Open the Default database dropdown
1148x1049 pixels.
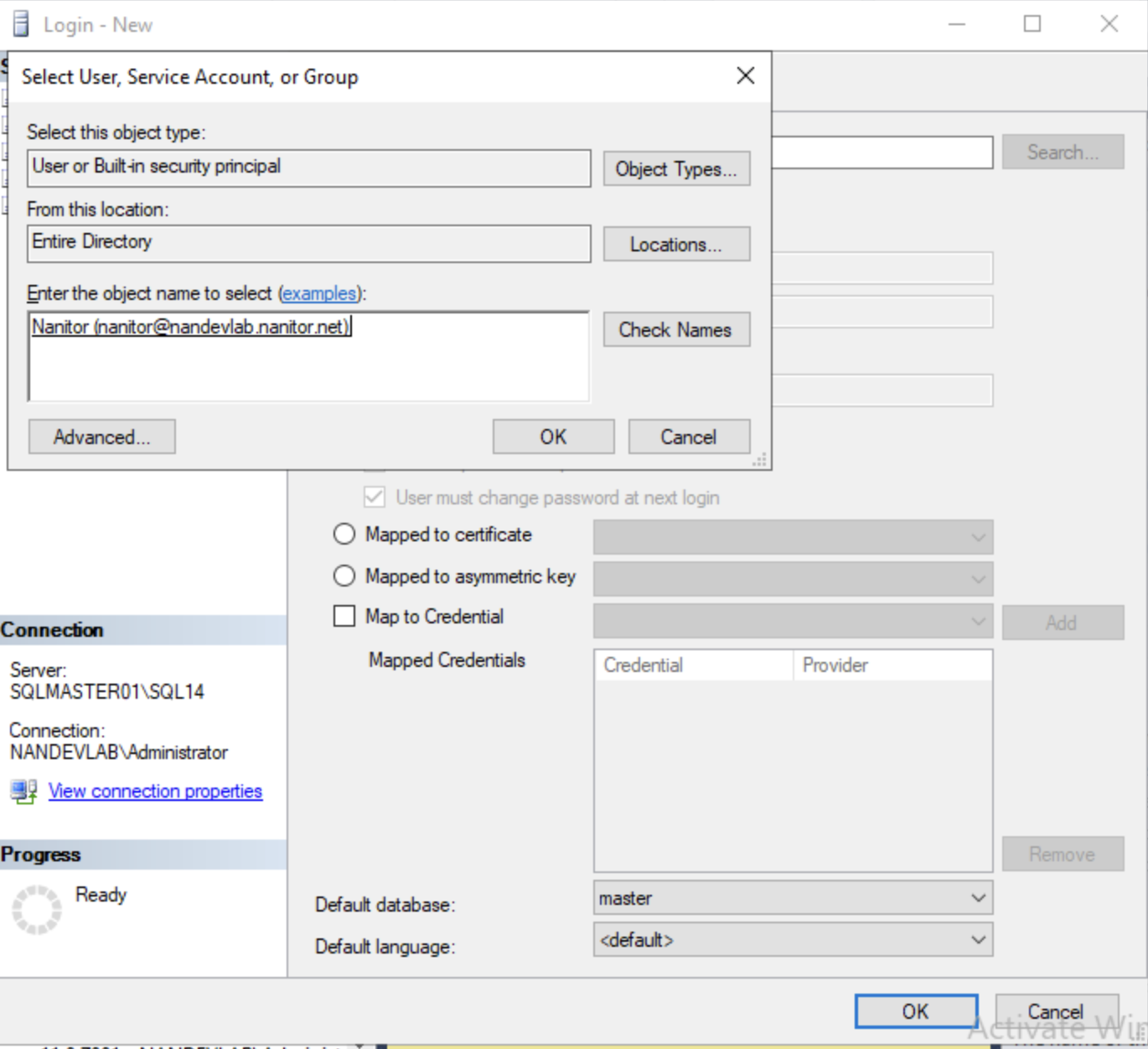(792, 898)
